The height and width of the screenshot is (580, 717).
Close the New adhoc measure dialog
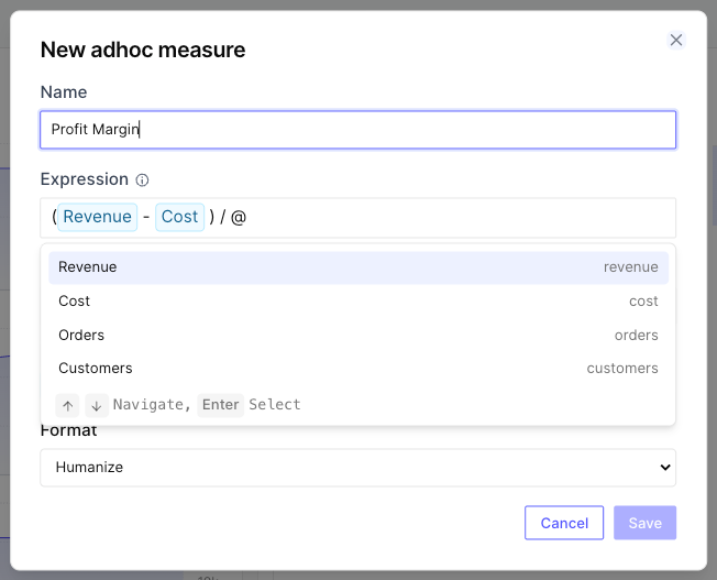click(676, 40)
